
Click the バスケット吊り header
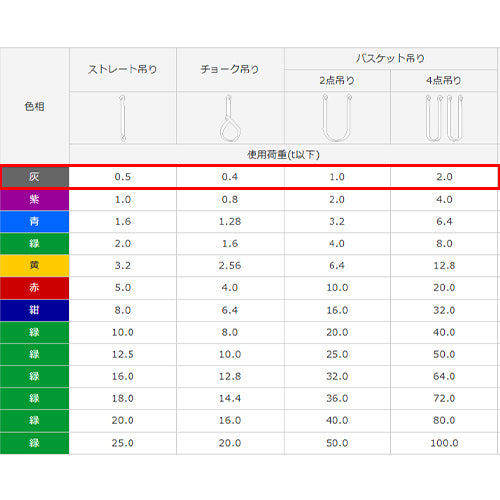(390, 59)
